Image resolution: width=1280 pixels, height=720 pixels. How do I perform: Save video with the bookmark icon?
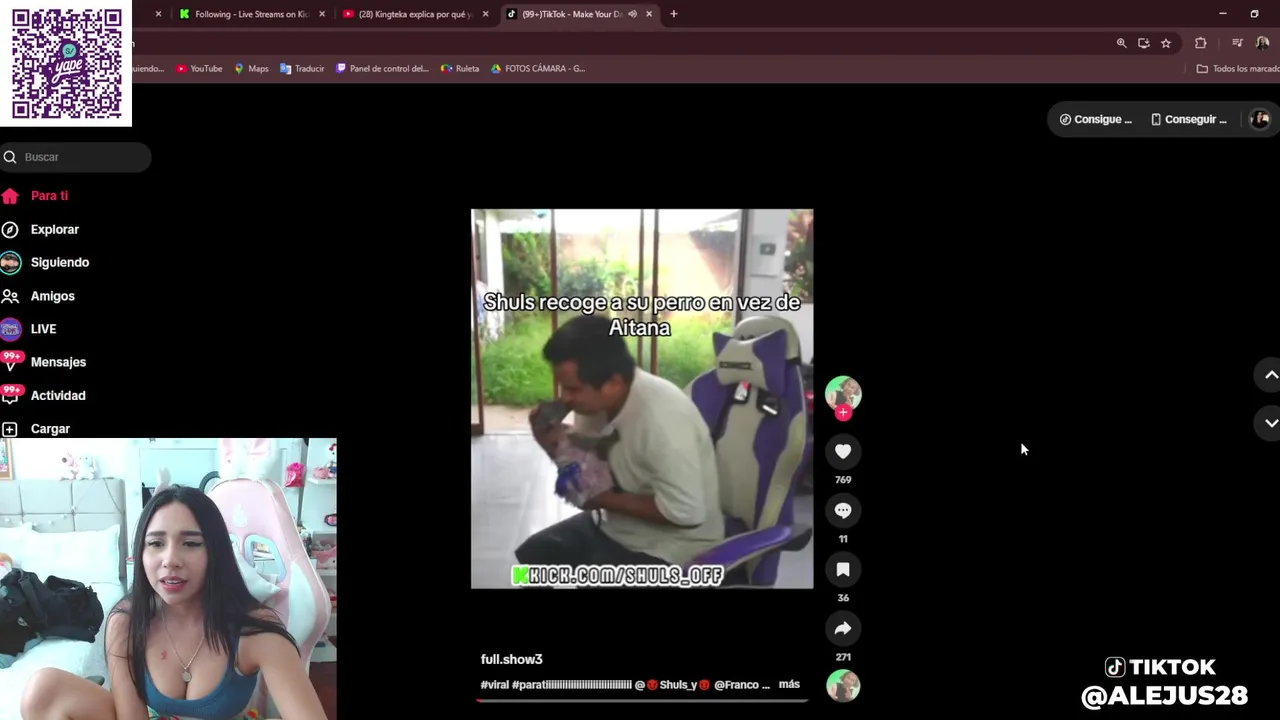coord(843,569)
